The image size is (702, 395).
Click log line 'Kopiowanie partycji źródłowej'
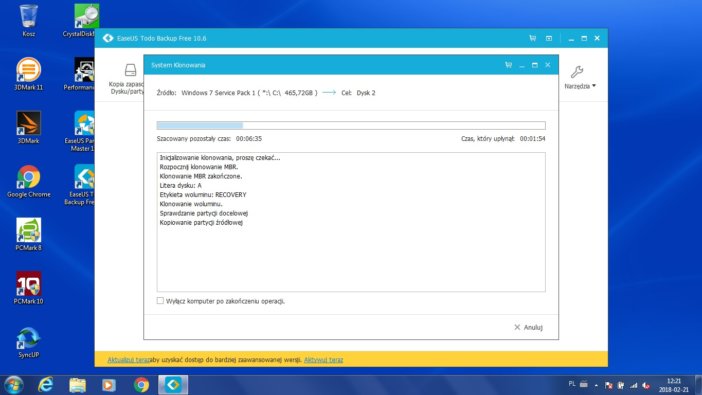pos(201,222)
